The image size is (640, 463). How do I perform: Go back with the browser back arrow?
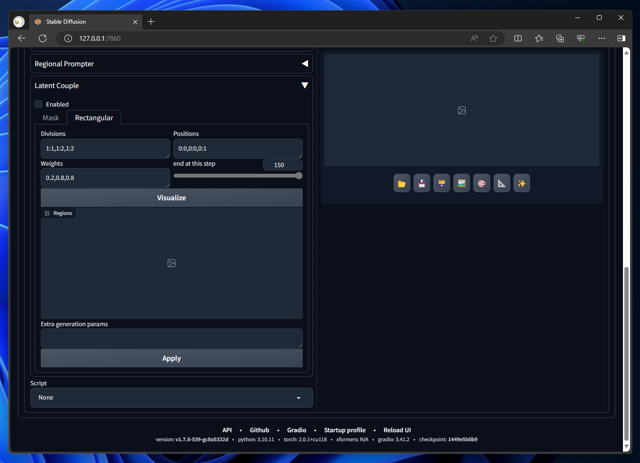[22, 38]
